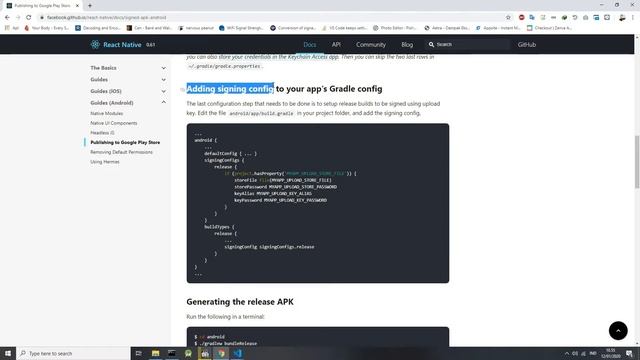
Task: Show hidden system tray icons
Action: pos(567,353)
